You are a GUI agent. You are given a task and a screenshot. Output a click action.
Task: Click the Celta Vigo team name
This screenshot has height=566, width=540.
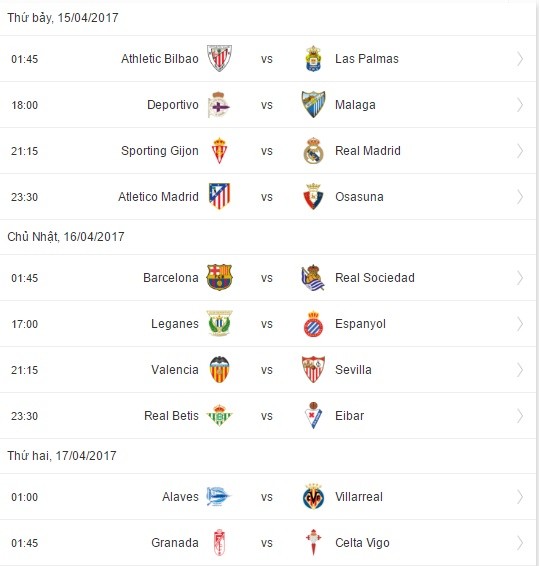pyautogui.click(x=362, y=543)
